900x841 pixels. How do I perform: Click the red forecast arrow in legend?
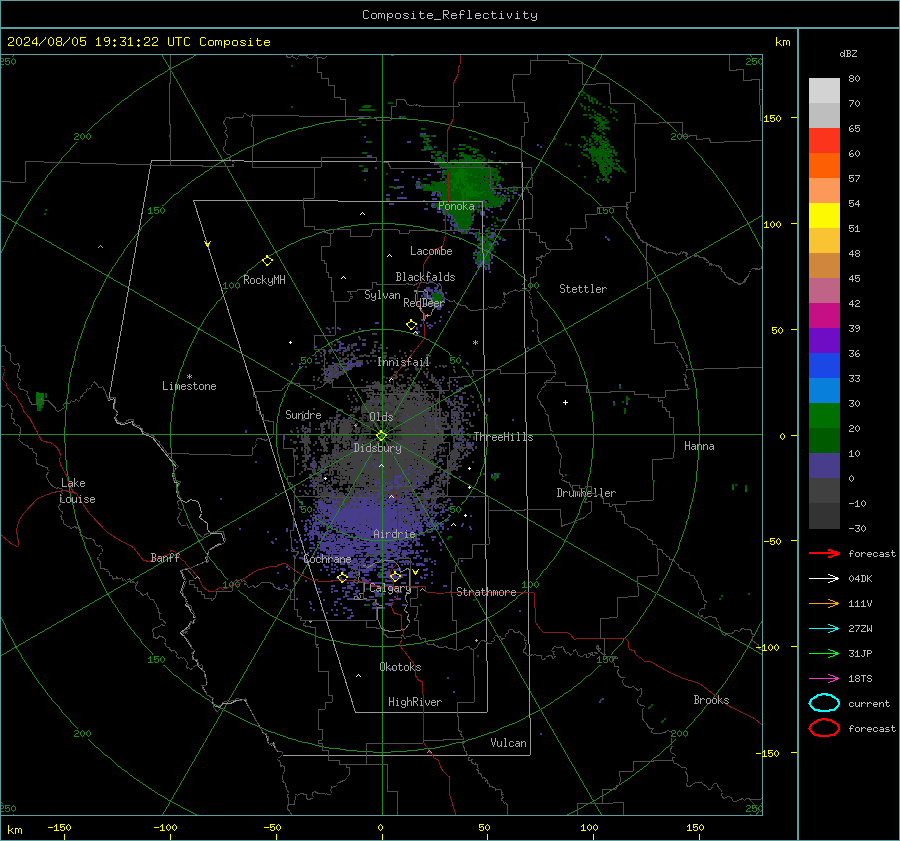click(824, 553)
